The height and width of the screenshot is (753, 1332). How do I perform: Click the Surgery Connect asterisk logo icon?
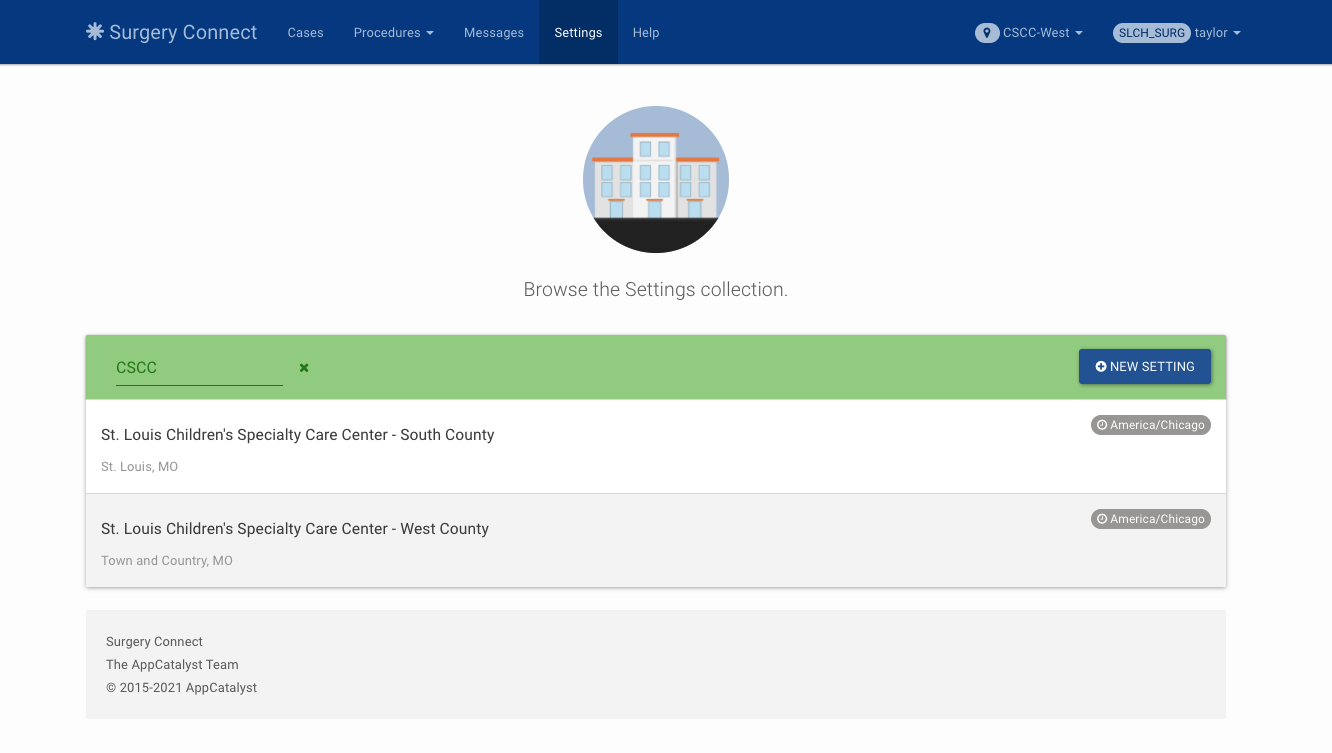[95, 31]
